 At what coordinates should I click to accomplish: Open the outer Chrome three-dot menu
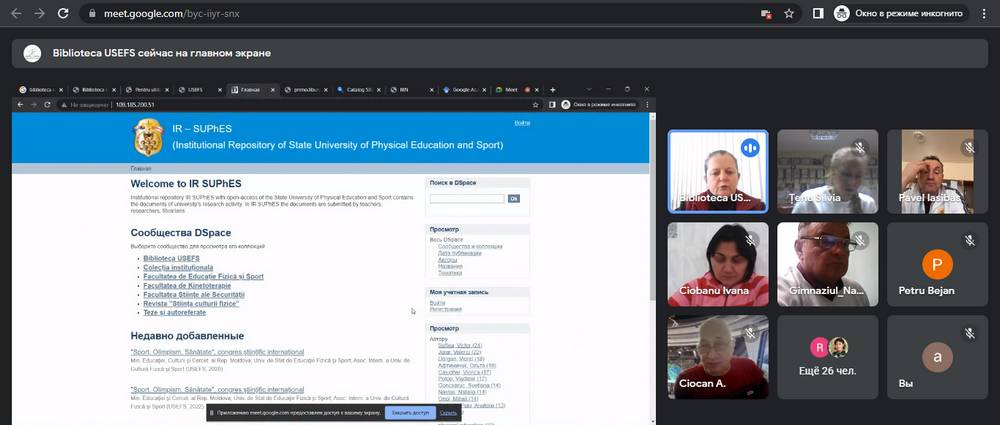(x=986, y=13)
